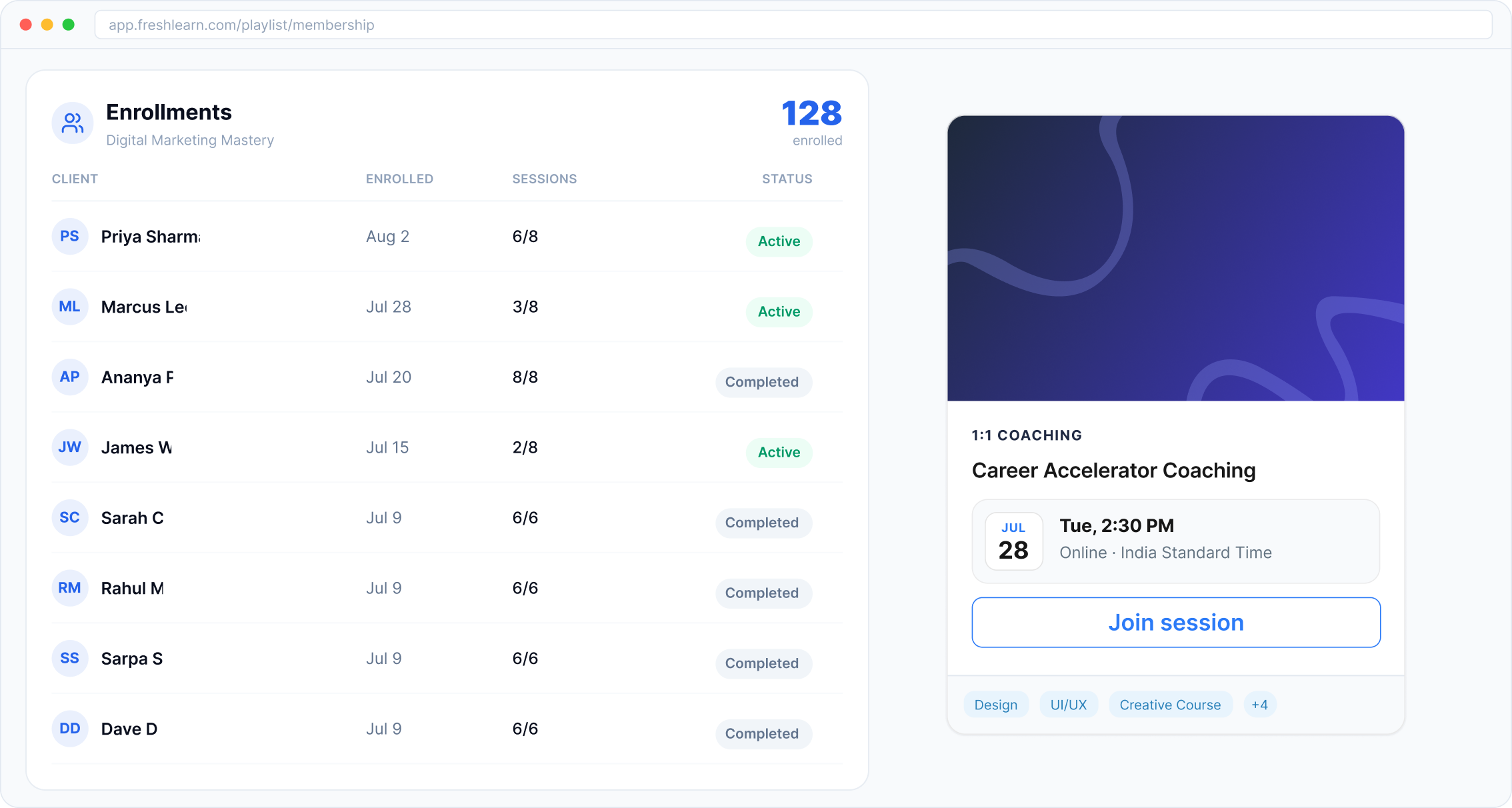Show the +4 additional tags

(1260, 705)
